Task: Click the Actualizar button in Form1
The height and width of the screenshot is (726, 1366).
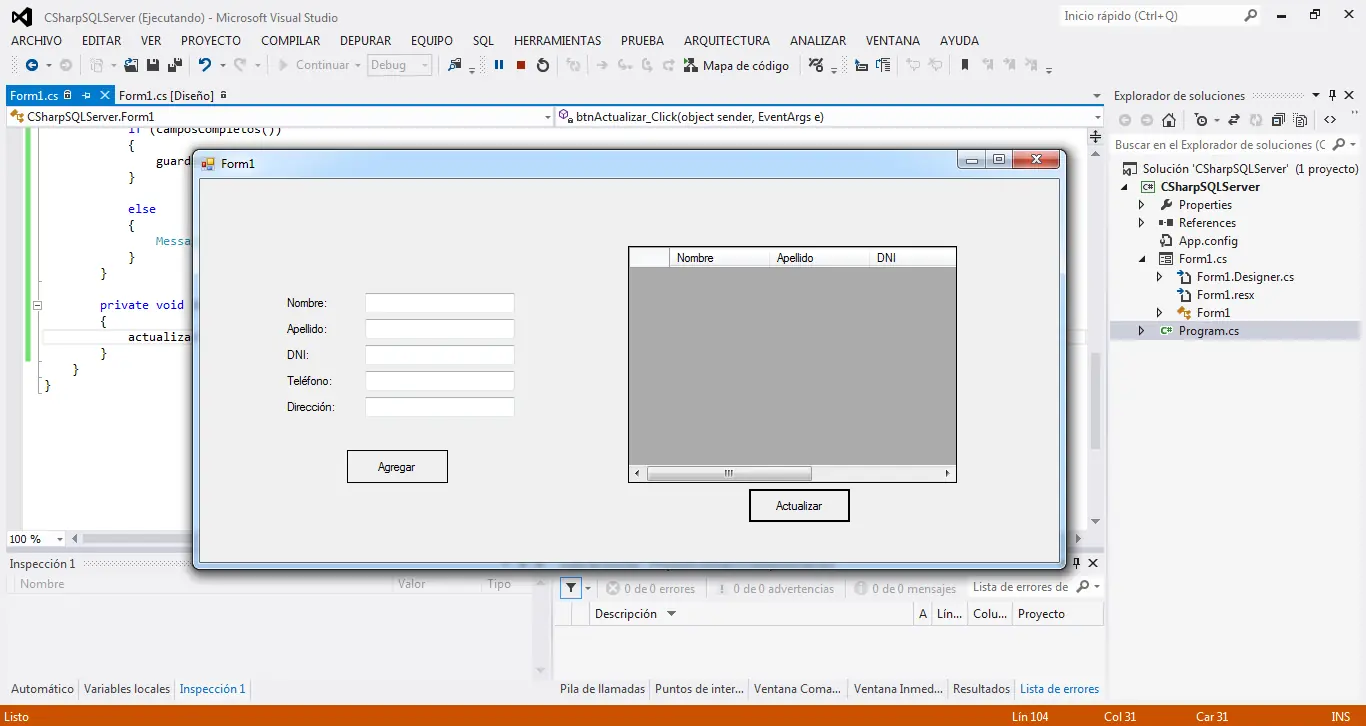Action: [x=799, y=506]
